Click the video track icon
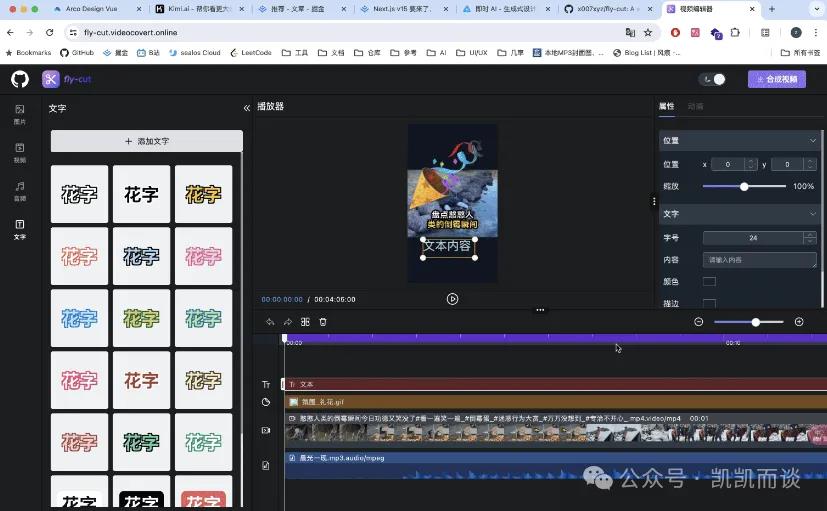827x511 pixels. (x=266, y=430)
